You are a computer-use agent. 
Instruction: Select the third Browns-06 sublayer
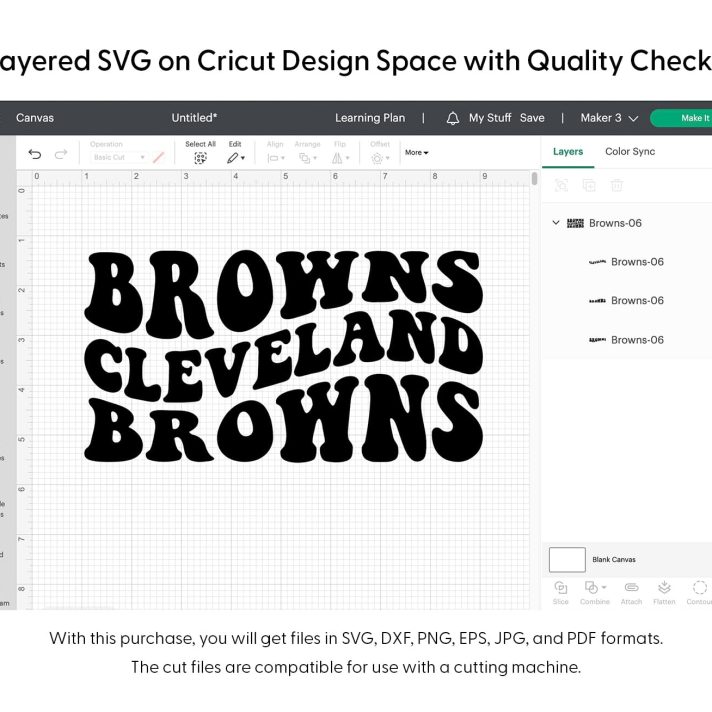628,340
